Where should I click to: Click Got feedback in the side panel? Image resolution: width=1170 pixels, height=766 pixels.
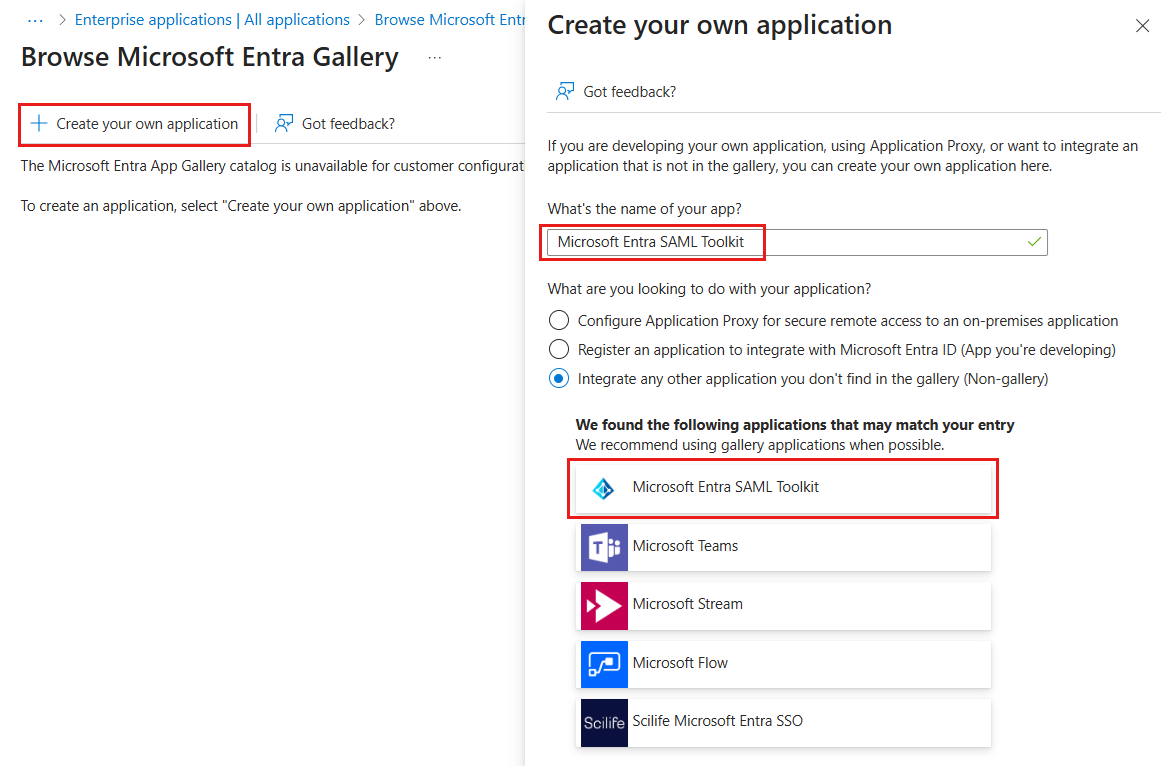[x=629, y=92]
